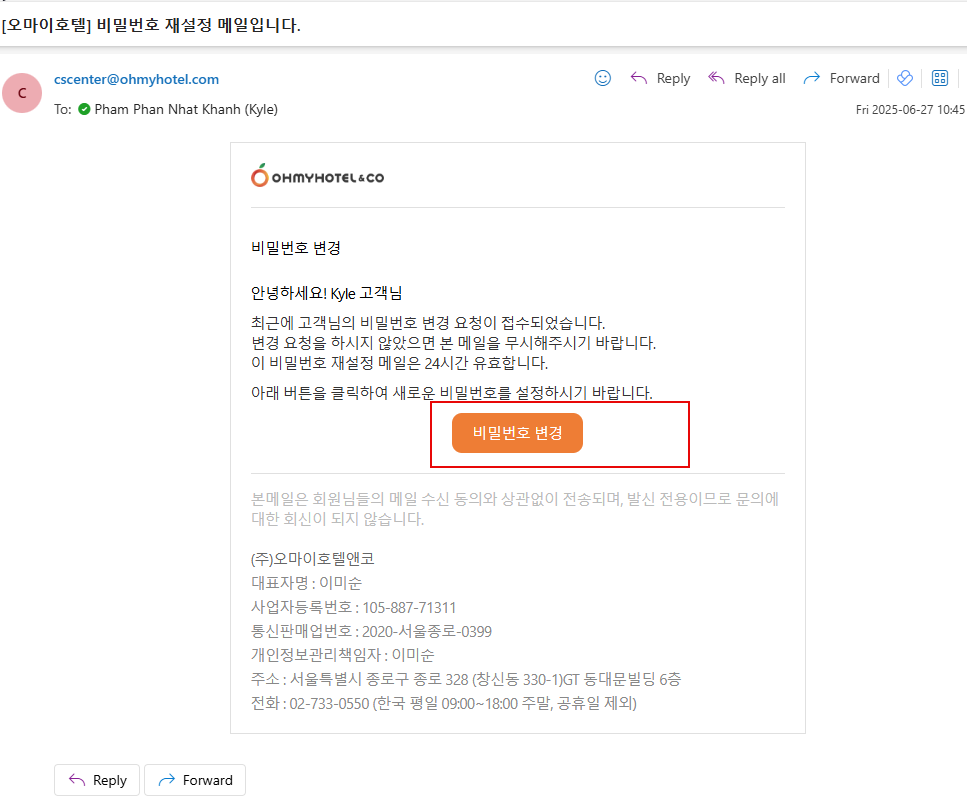
Task: Reply using the top toolbar button
Action: click(x=660, y=78)
